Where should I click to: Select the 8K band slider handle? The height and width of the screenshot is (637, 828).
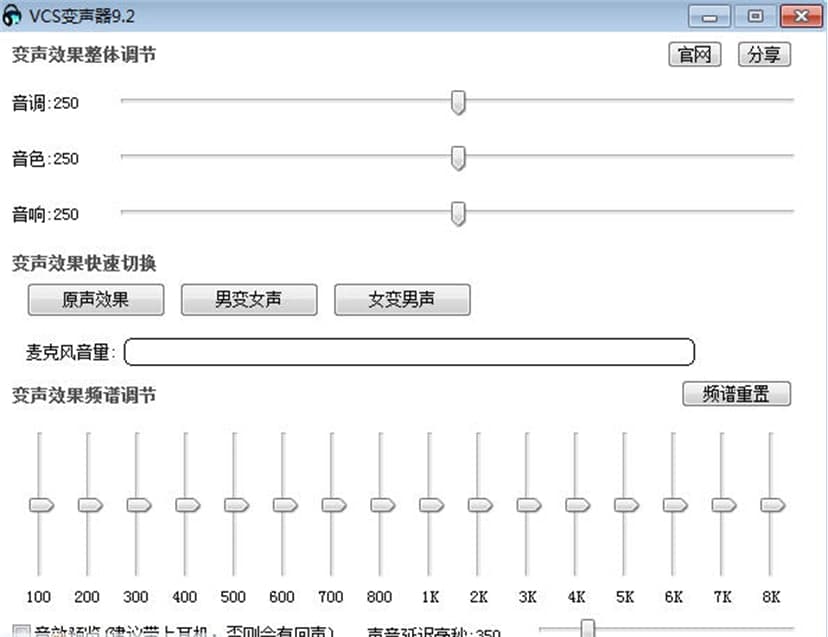[x=770, y=506]
